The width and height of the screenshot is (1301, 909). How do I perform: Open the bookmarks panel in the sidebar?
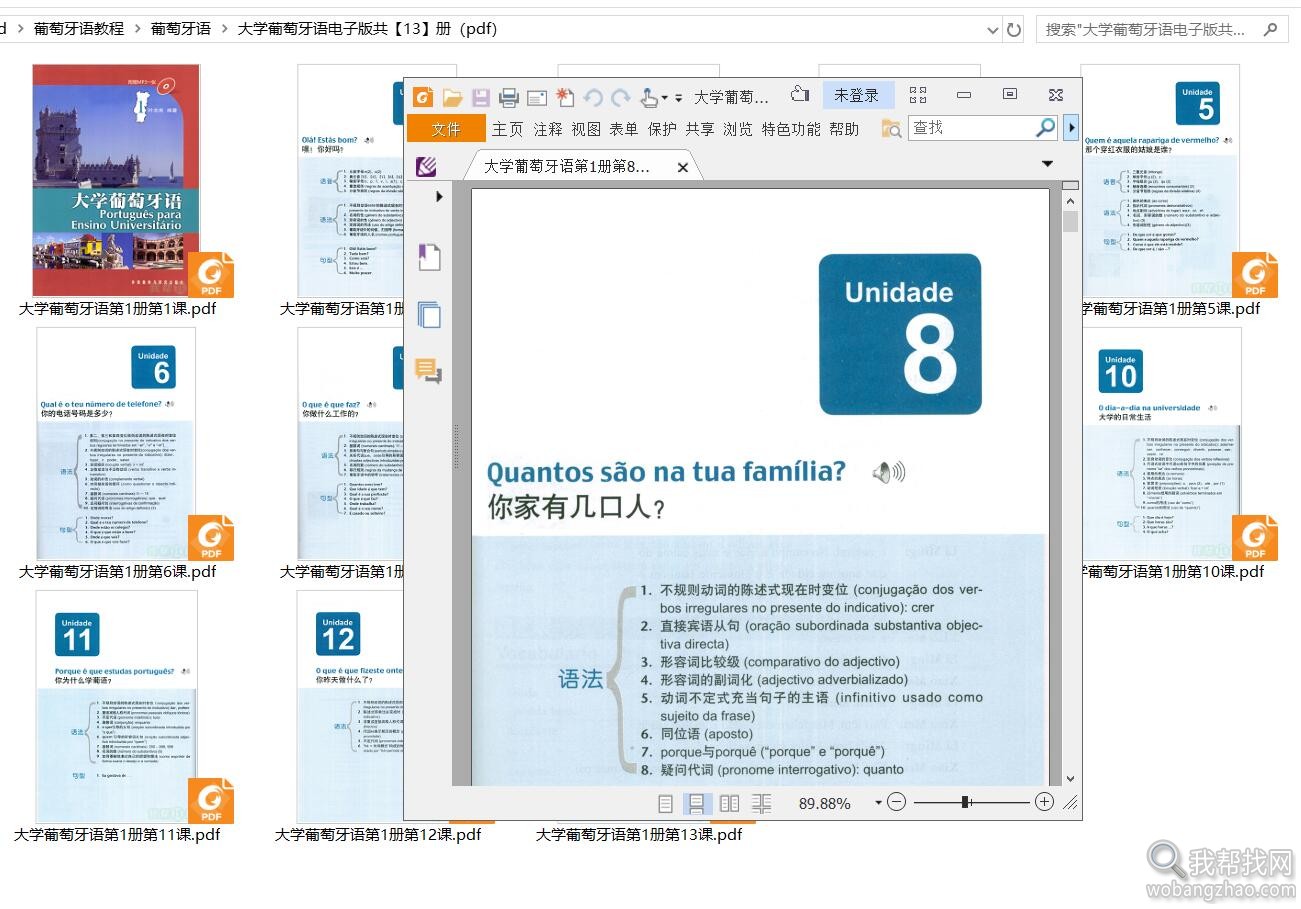tap(429, 256)
